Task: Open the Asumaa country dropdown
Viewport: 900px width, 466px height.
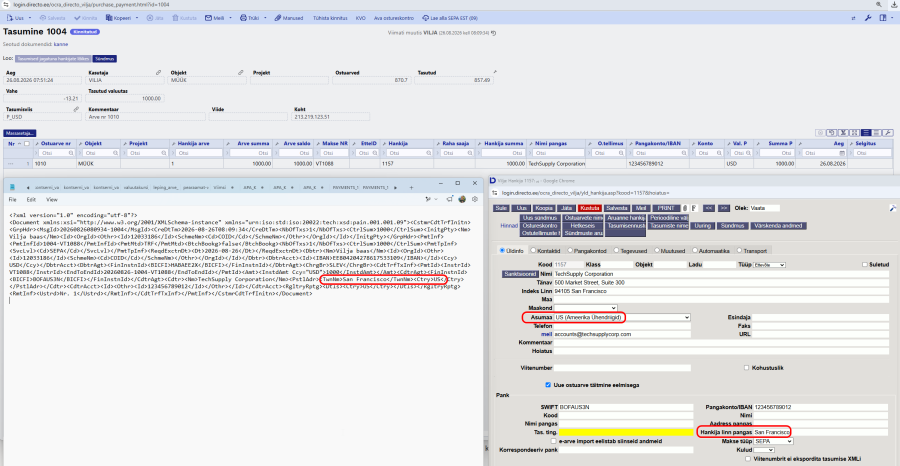Action: click(x=622, y=317)
